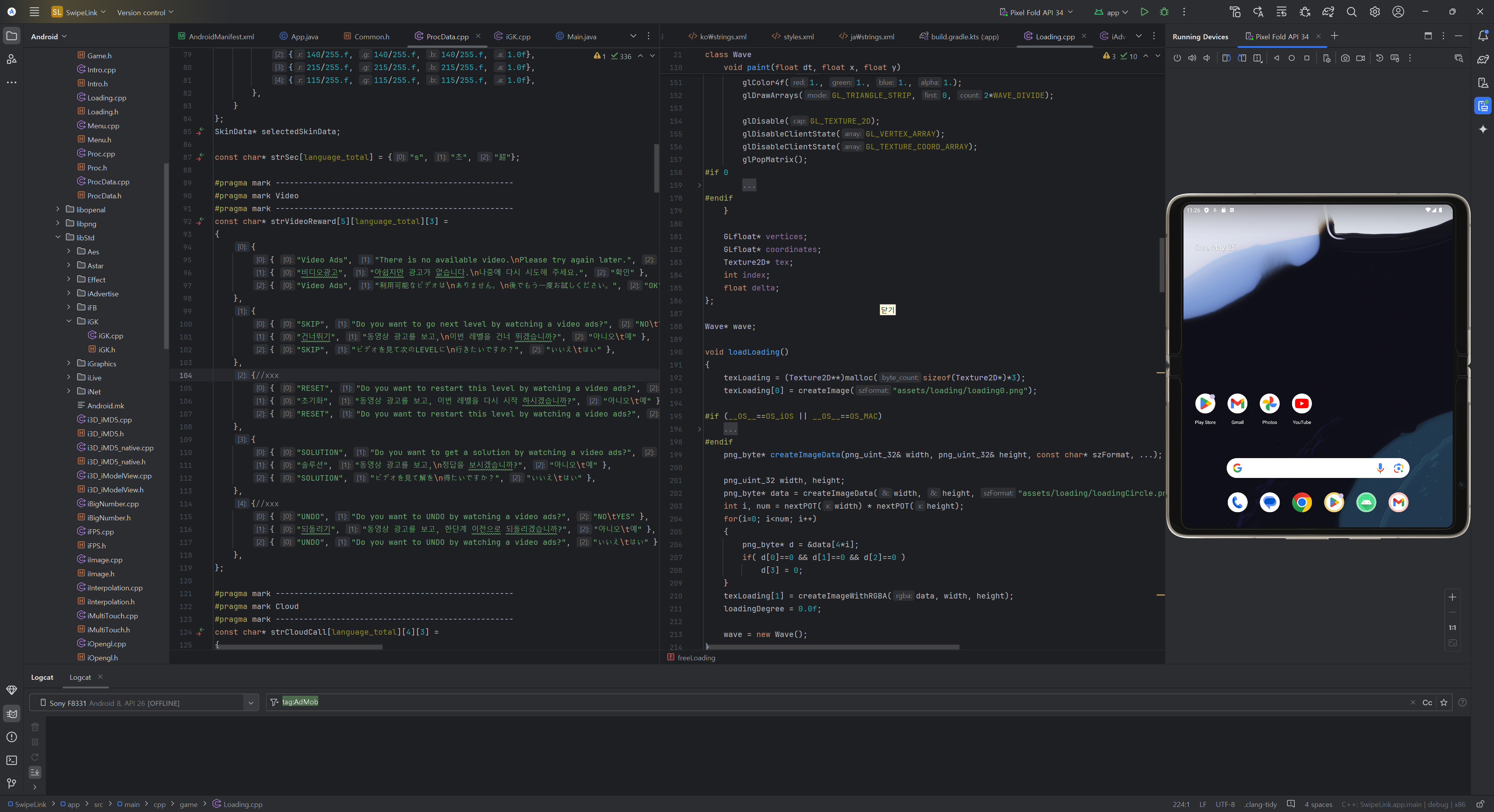Take an emulator screenshot with camera icon
This screenshot has width=1494, height=812.
pyautogui.click(x=1345, y=58)
